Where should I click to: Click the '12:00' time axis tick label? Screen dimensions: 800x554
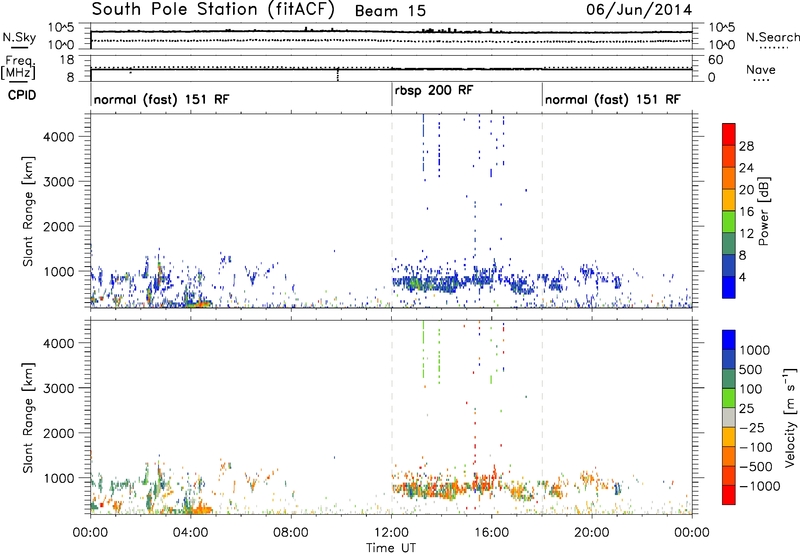(391, 532)
